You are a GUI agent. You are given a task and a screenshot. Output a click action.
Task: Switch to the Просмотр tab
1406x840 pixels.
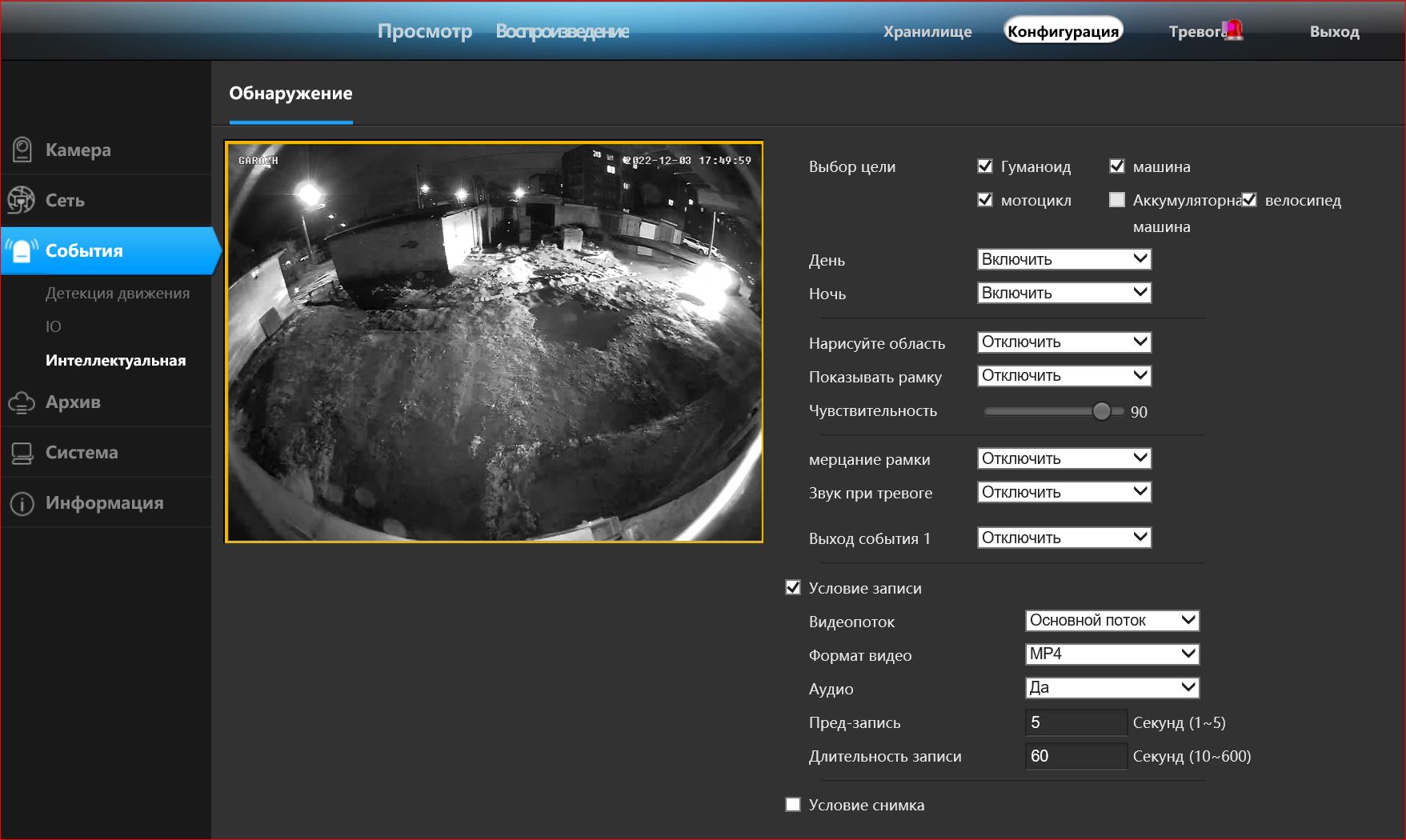click(424, 31)
